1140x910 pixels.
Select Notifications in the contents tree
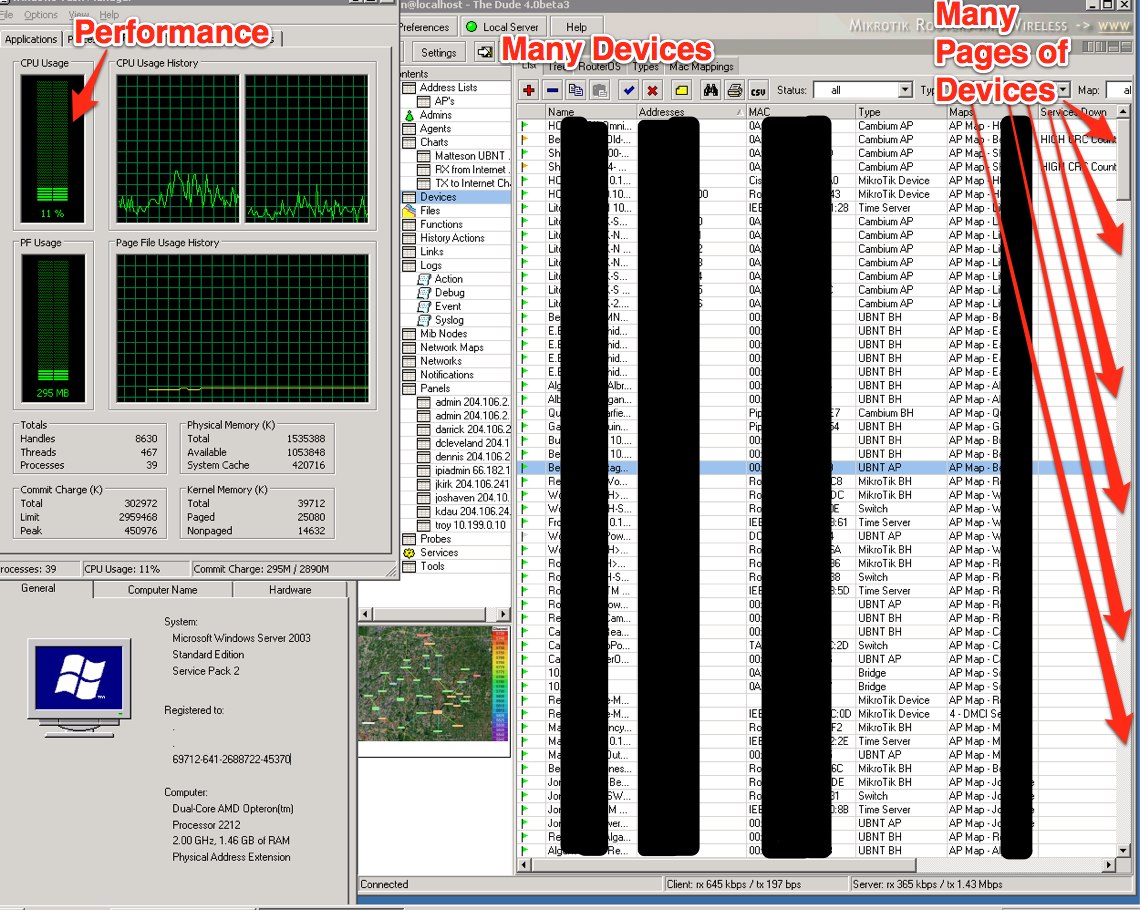coord(446,375)
